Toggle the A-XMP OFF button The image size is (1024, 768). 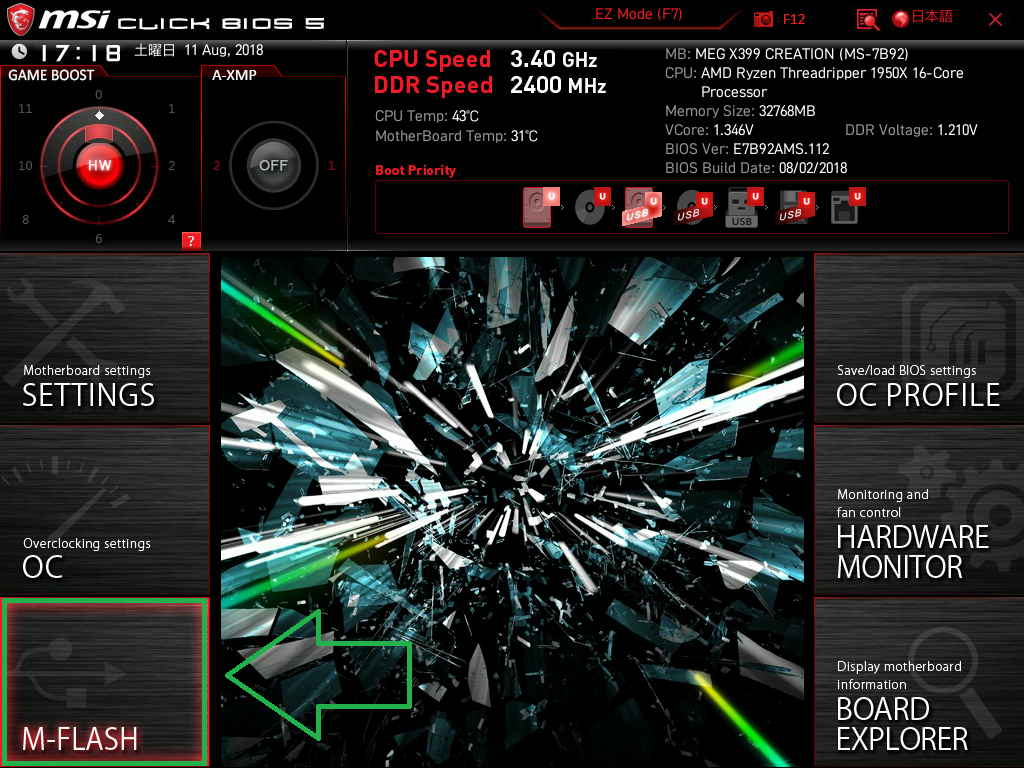[x=273, y=165]
